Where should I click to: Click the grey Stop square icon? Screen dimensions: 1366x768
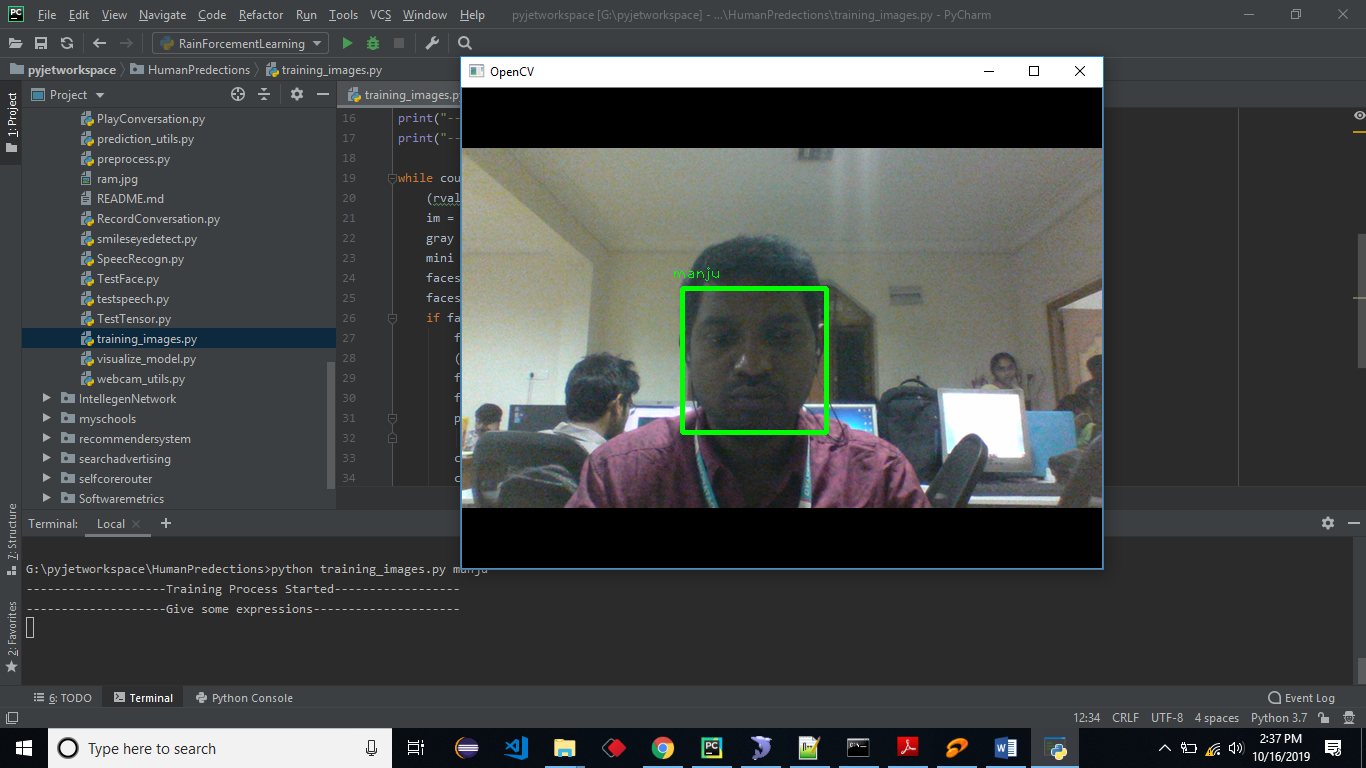click(399, 43)
